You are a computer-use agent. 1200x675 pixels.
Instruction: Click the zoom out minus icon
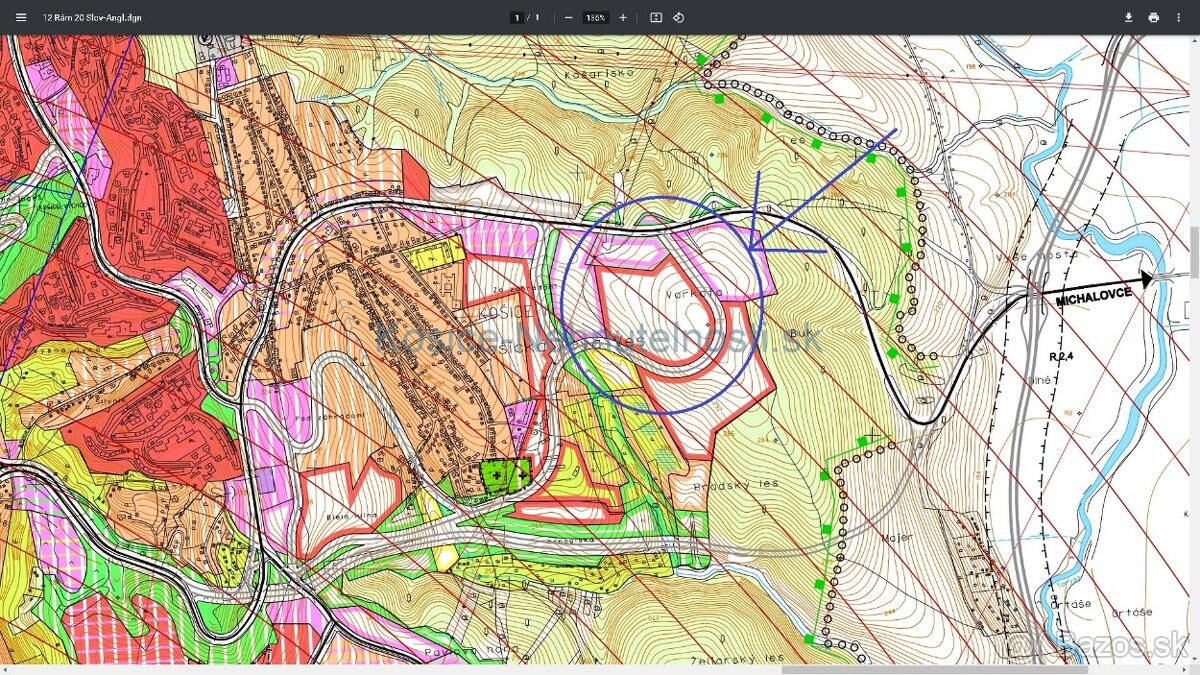[568, 17]
